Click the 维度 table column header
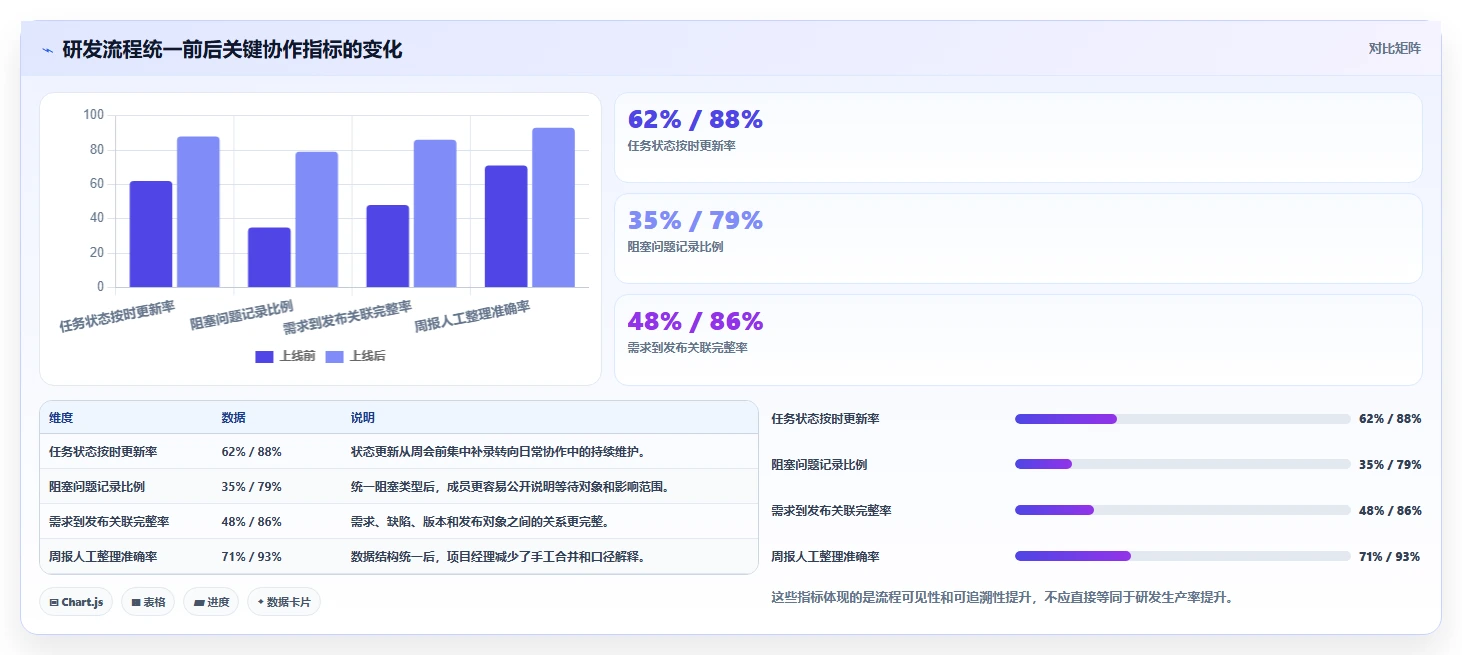Screen dimensions: 1462x655 [x=61, y=418]
